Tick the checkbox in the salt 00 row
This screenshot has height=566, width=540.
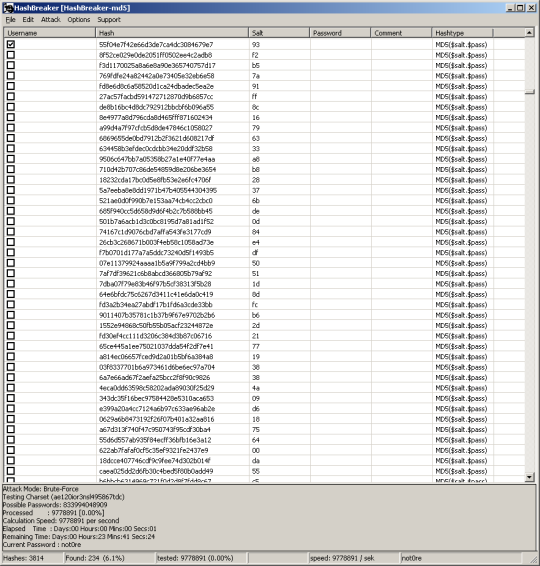(11, 450)
